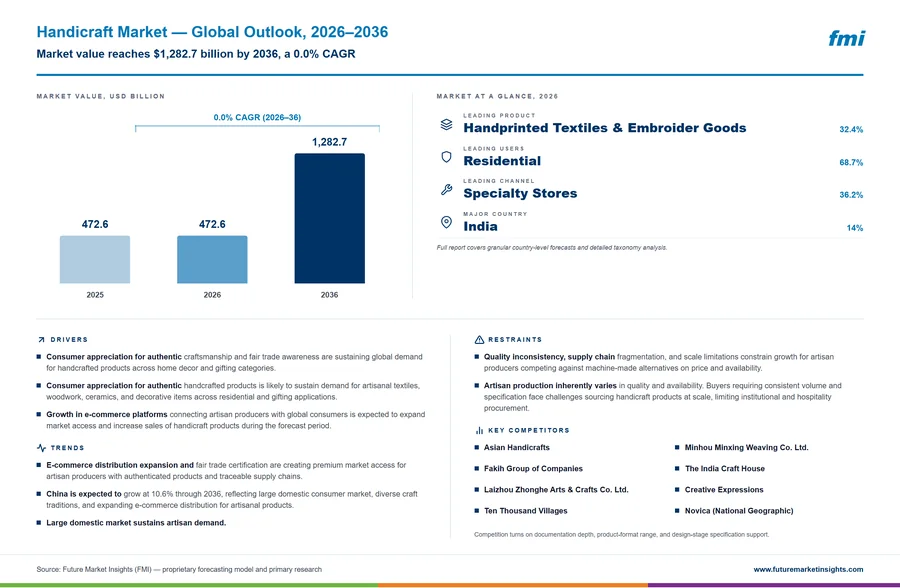Screen dimensions: 900x588
Task: Click the 32.4% share value
Action: pos(851,130)
